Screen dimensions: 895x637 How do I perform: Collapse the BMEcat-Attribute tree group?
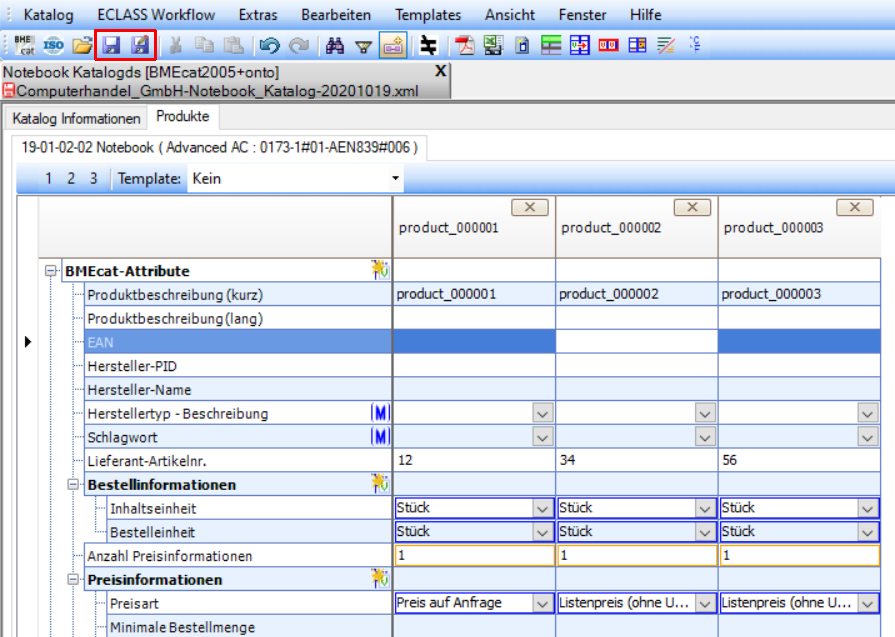[50, 271]
